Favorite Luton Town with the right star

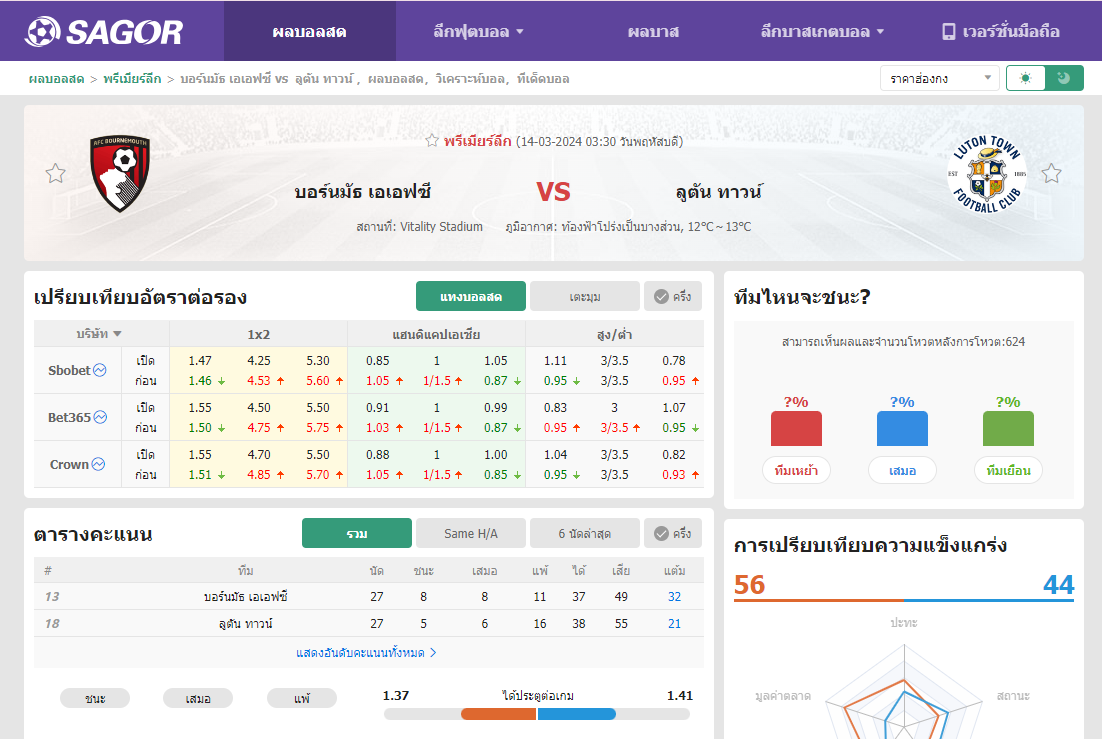click(x=1051, y=173)
